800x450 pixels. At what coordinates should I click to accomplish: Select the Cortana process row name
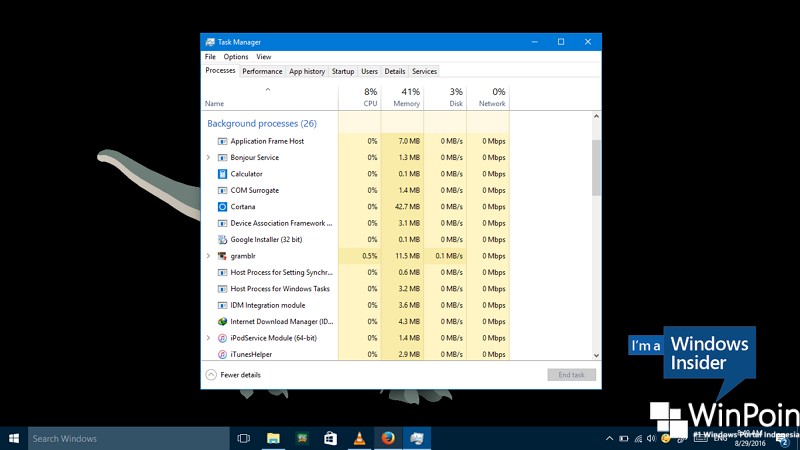[242, 207]
